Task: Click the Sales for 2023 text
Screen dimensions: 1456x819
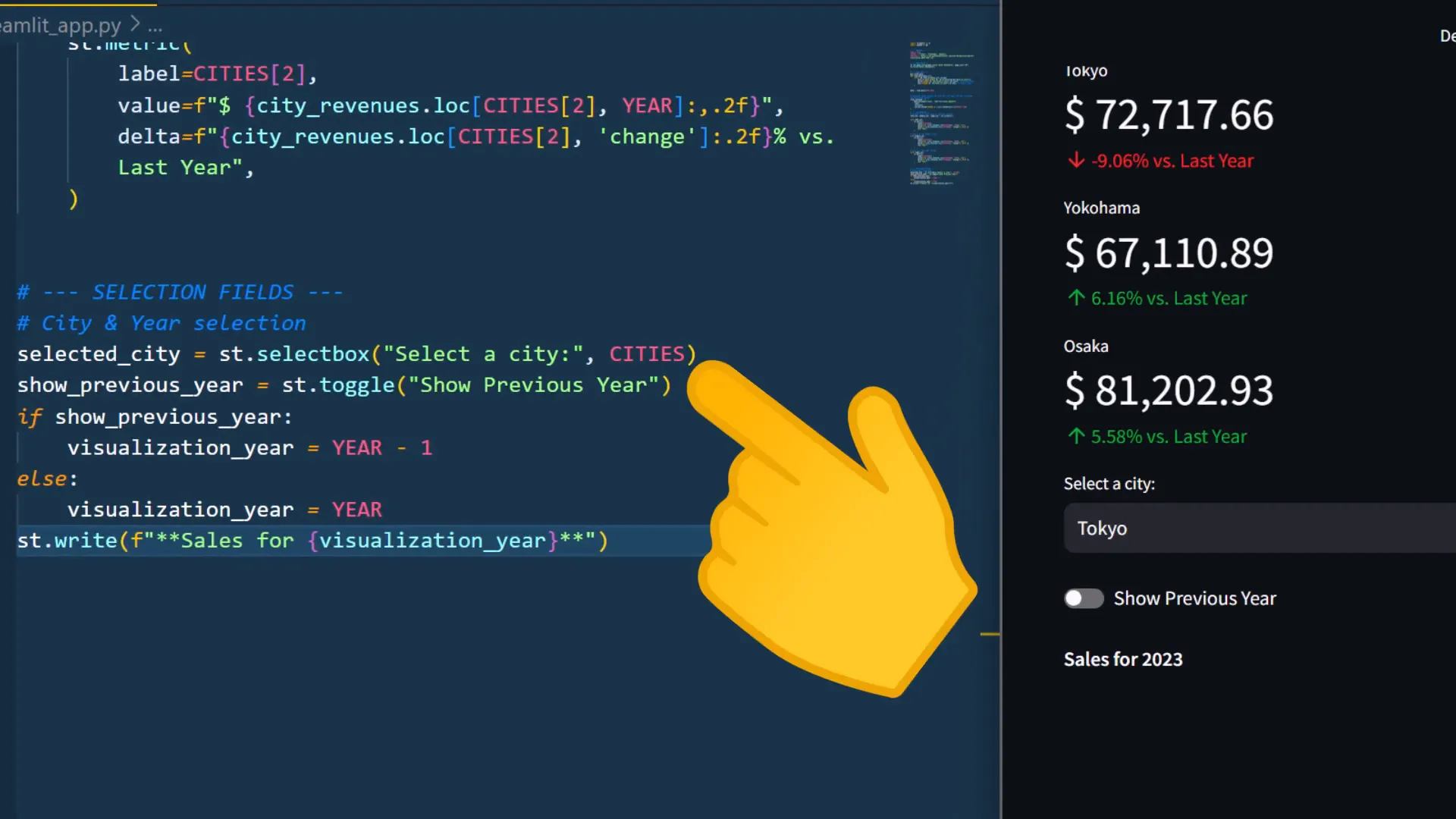Action: coord(1122,659)
